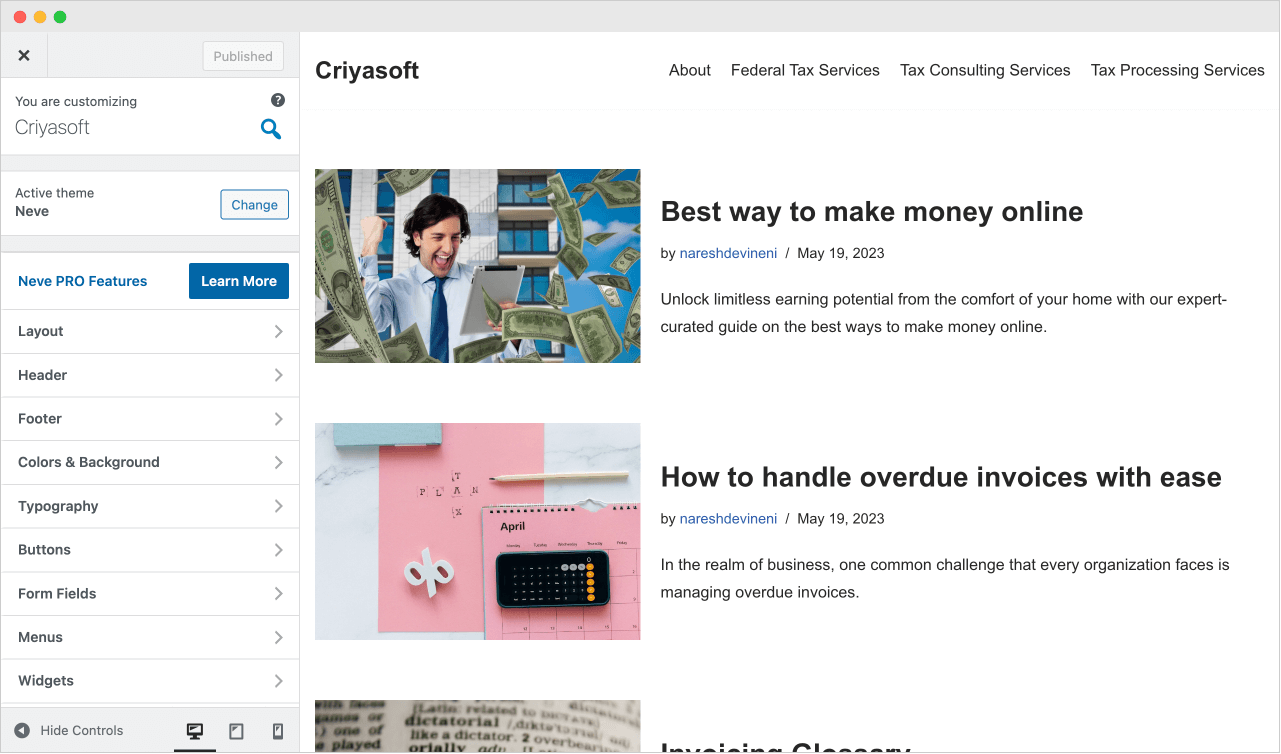Click the Change theme button

(x=255, y=205)
